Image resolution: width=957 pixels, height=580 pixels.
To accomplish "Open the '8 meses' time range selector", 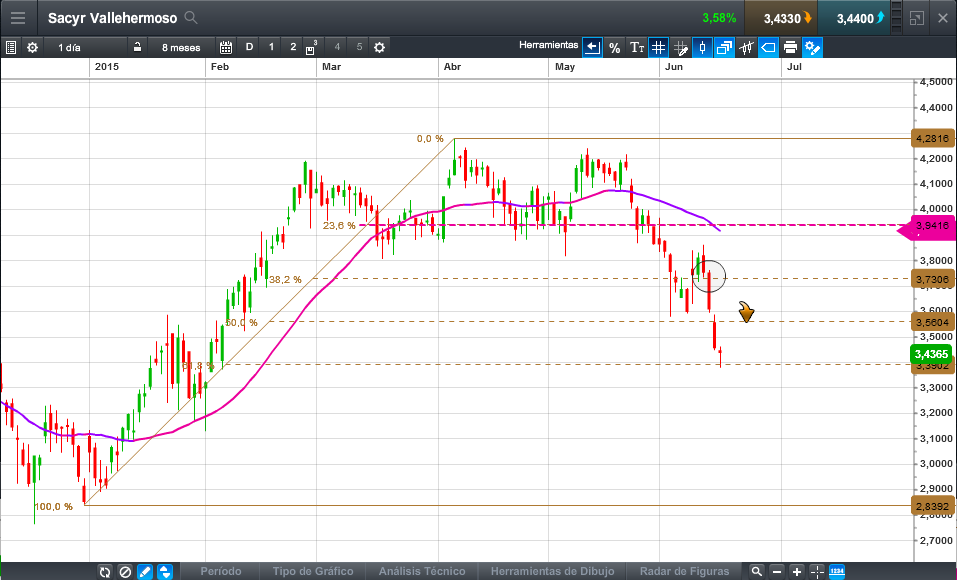I will tap(181, 47).
